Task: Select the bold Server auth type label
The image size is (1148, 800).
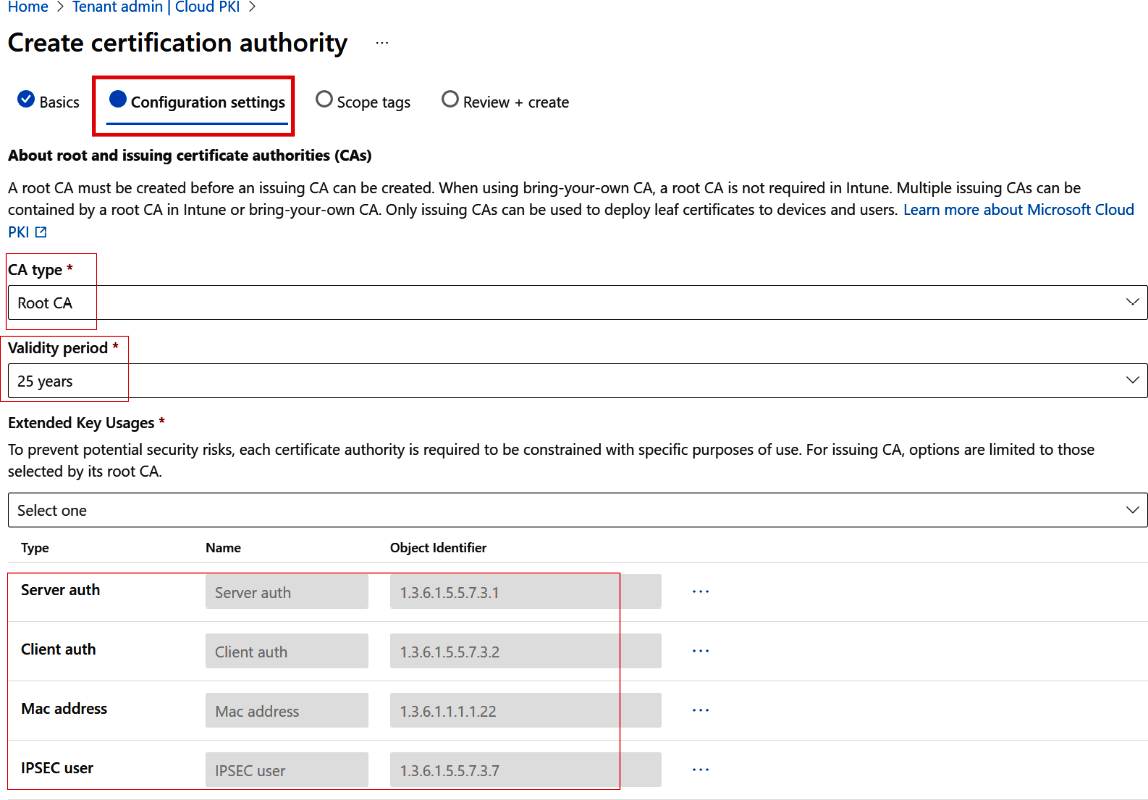Action: 60,590
